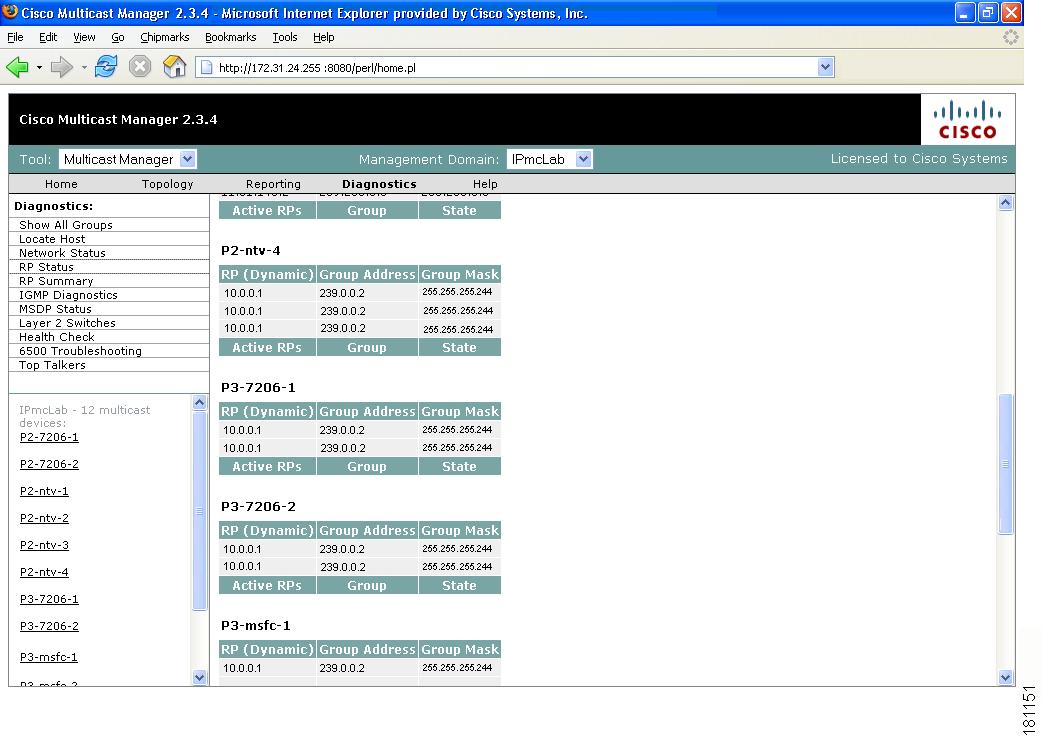
Task: Open the Chipmarks menu
Action: [165, 37]
